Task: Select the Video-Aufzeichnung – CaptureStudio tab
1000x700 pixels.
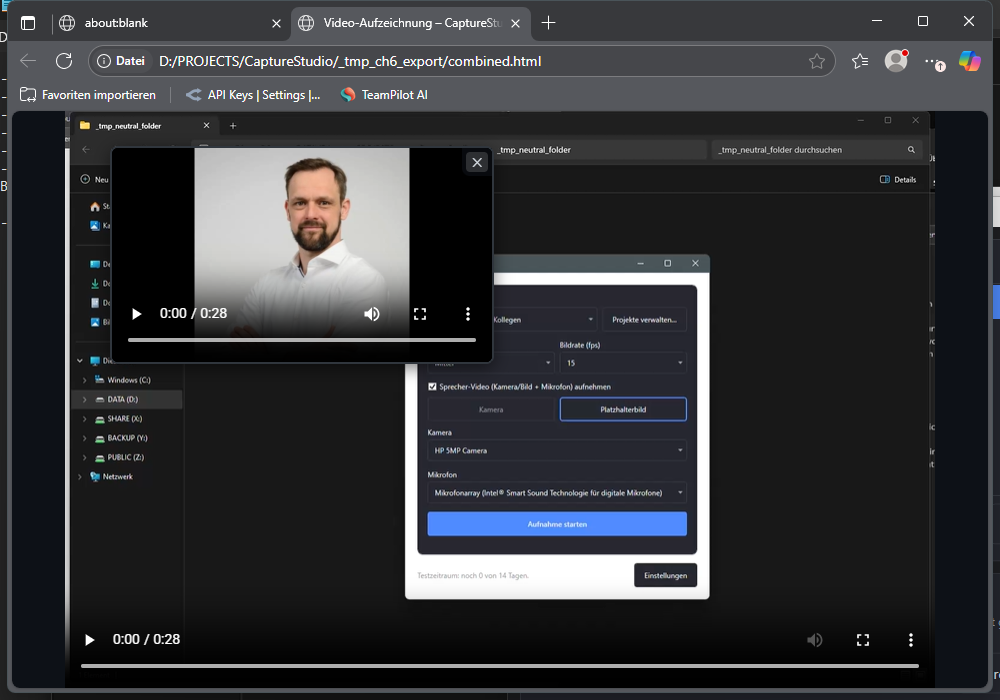Action: tap(410, 23)
